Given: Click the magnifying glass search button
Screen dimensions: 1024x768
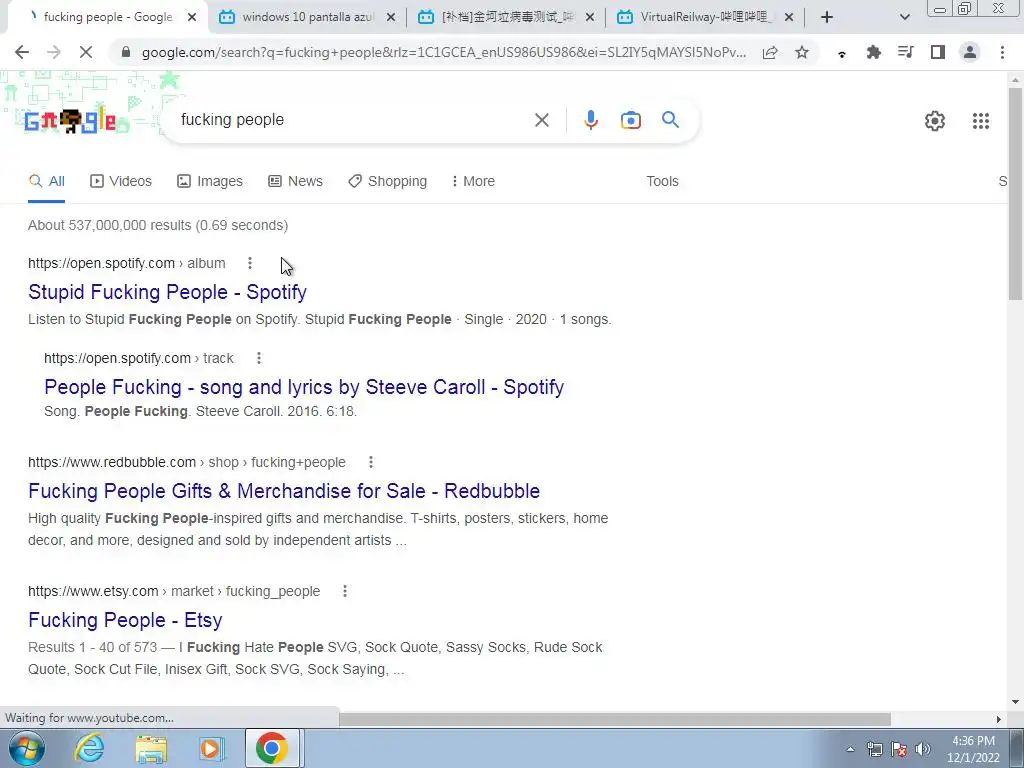Looking at the screenshot, I should [670, 120].
